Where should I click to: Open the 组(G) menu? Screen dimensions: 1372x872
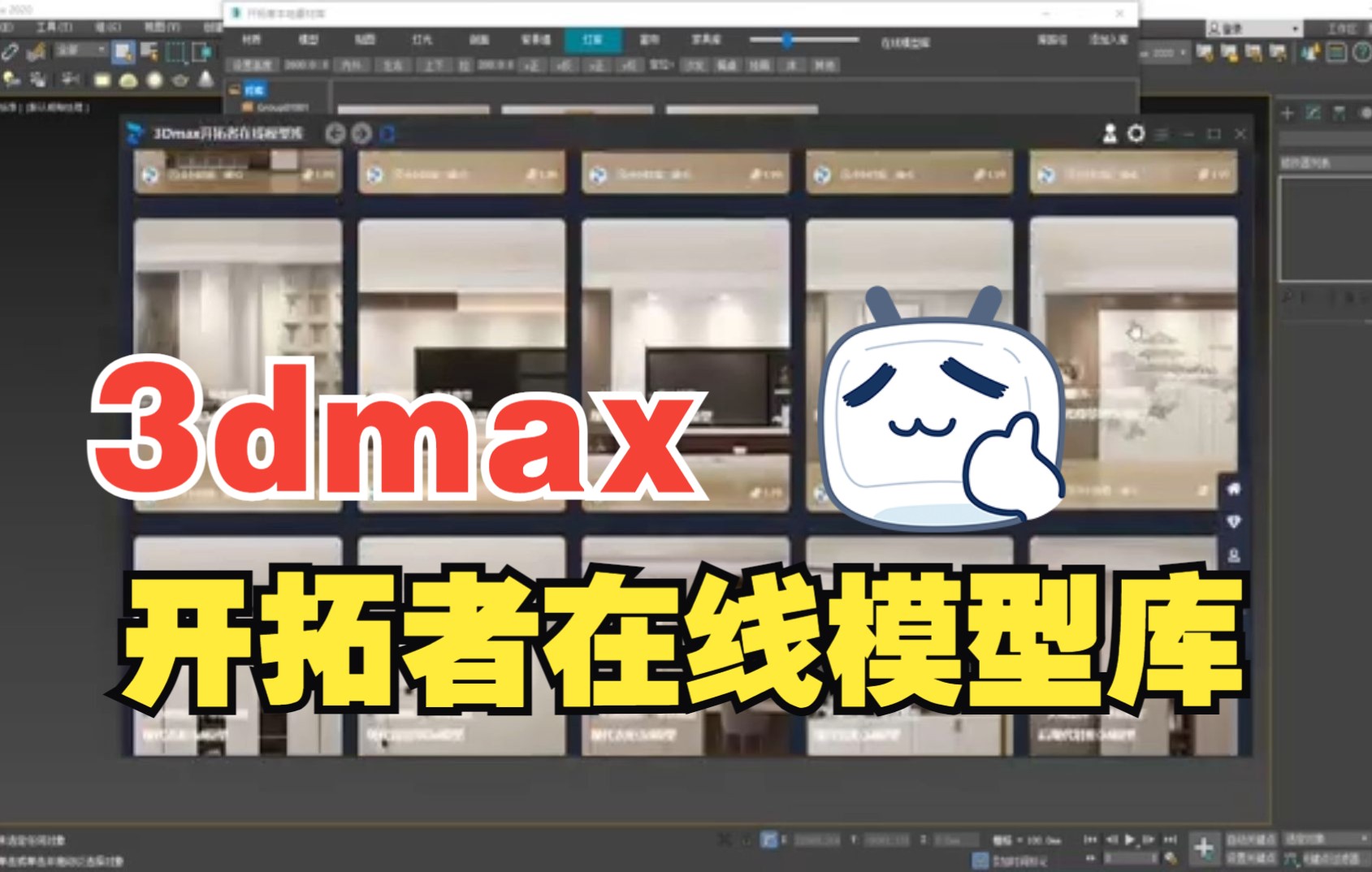(107, 28)
